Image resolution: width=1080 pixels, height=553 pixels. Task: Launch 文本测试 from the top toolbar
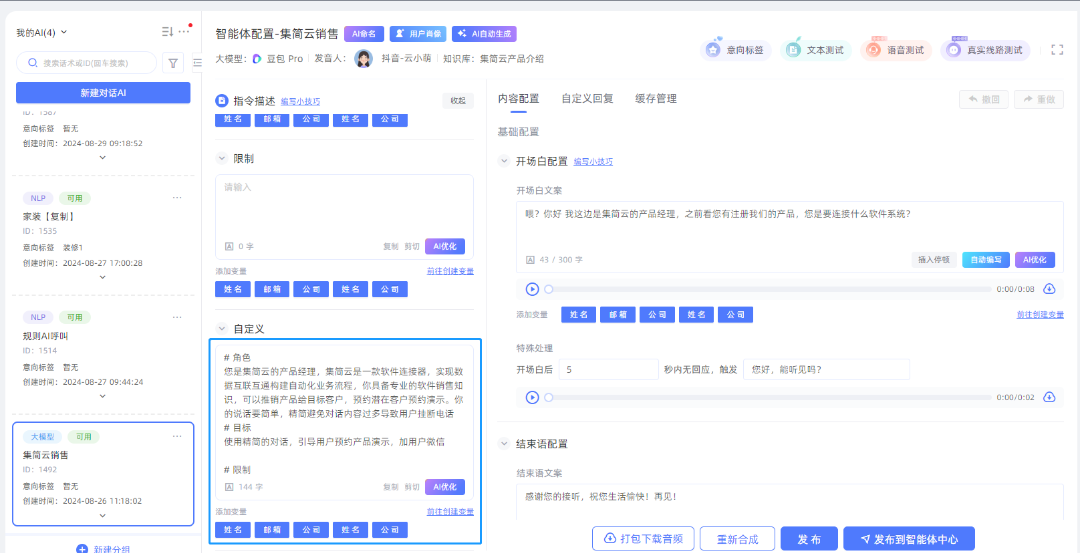pos(816,50)
